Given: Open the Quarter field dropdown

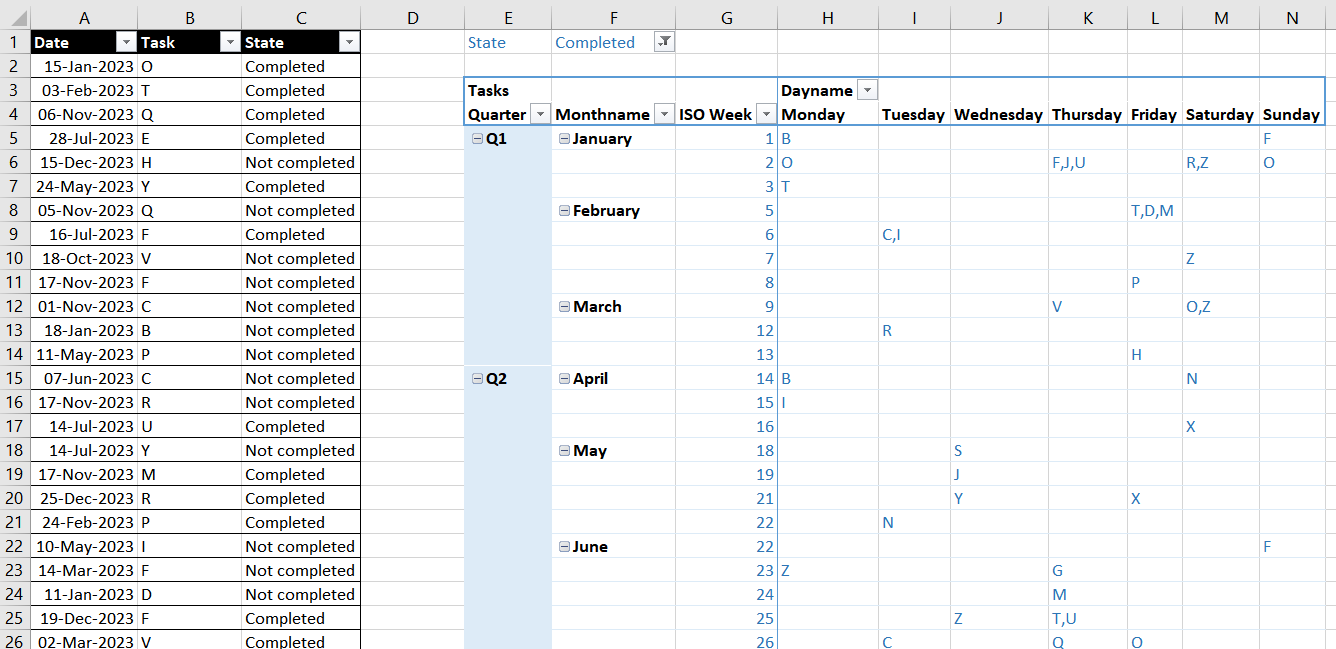Looking at the screenshot, I should [540, 114].
